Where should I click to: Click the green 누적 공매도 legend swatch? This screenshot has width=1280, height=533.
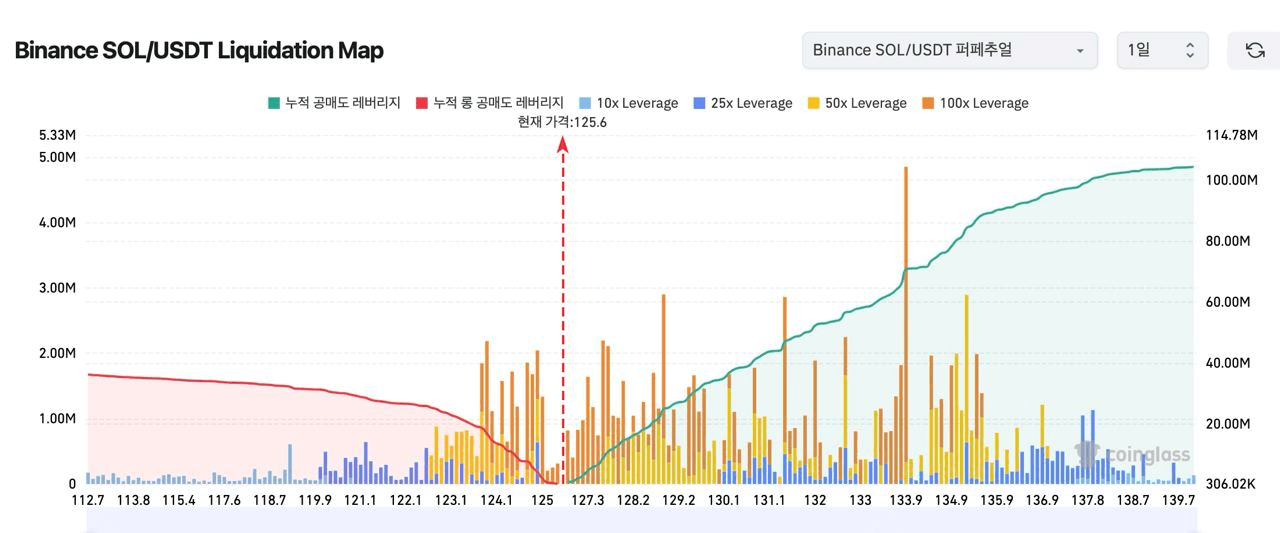click(274, 103)
